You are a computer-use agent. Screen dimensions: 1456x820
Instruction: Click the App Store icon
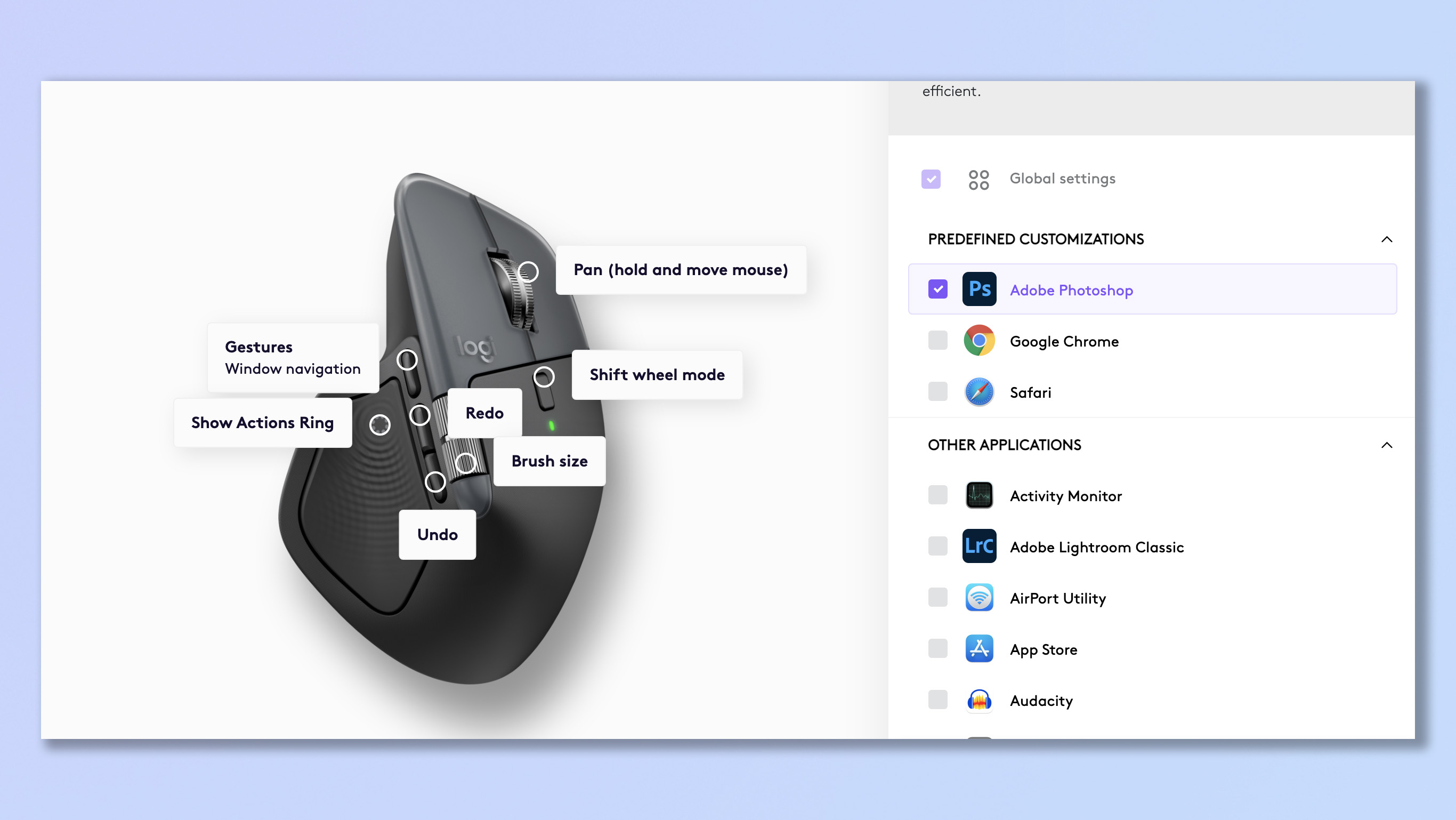(x=980, y=649)
